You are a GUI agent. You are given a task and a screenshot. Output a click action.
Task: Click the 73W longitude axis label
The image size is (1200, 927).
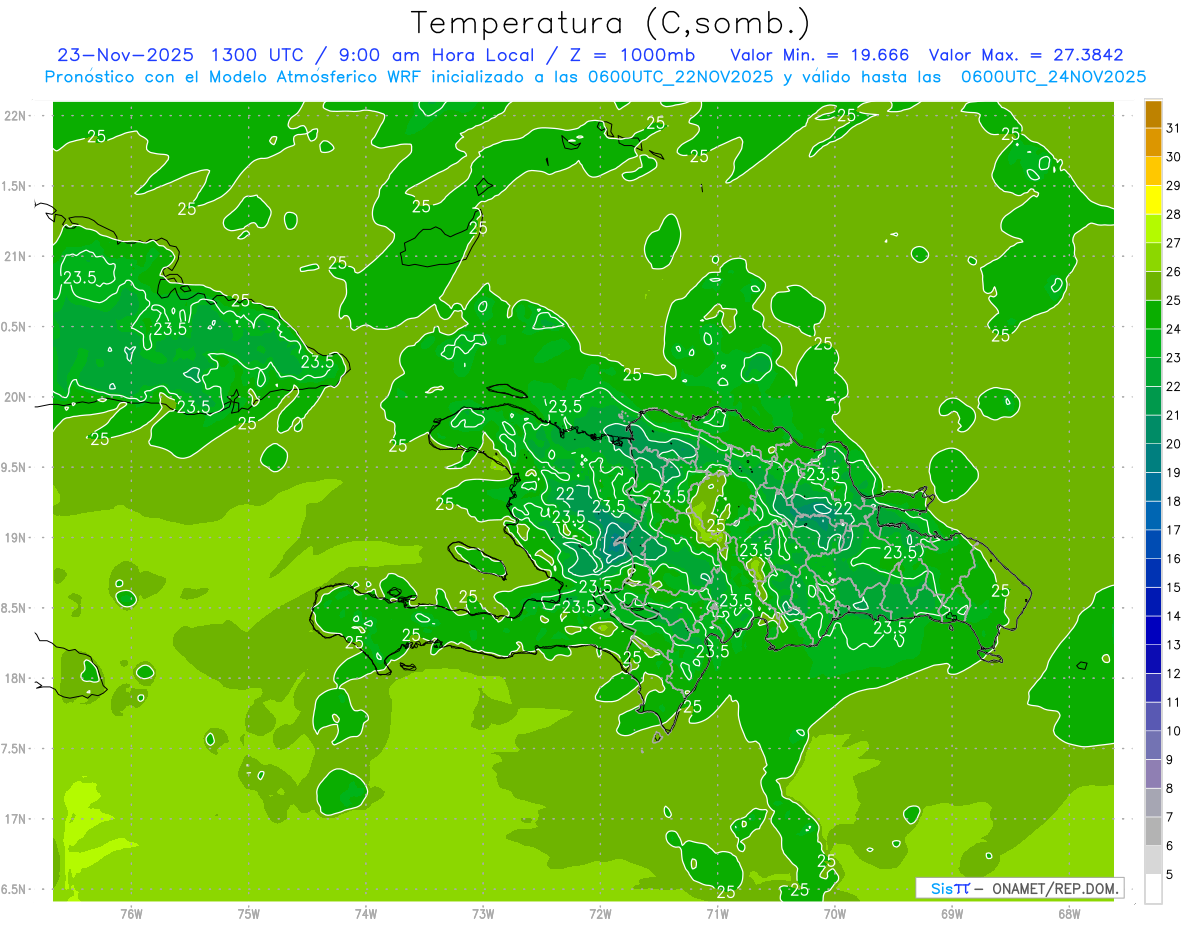click(x=483, y=914)
